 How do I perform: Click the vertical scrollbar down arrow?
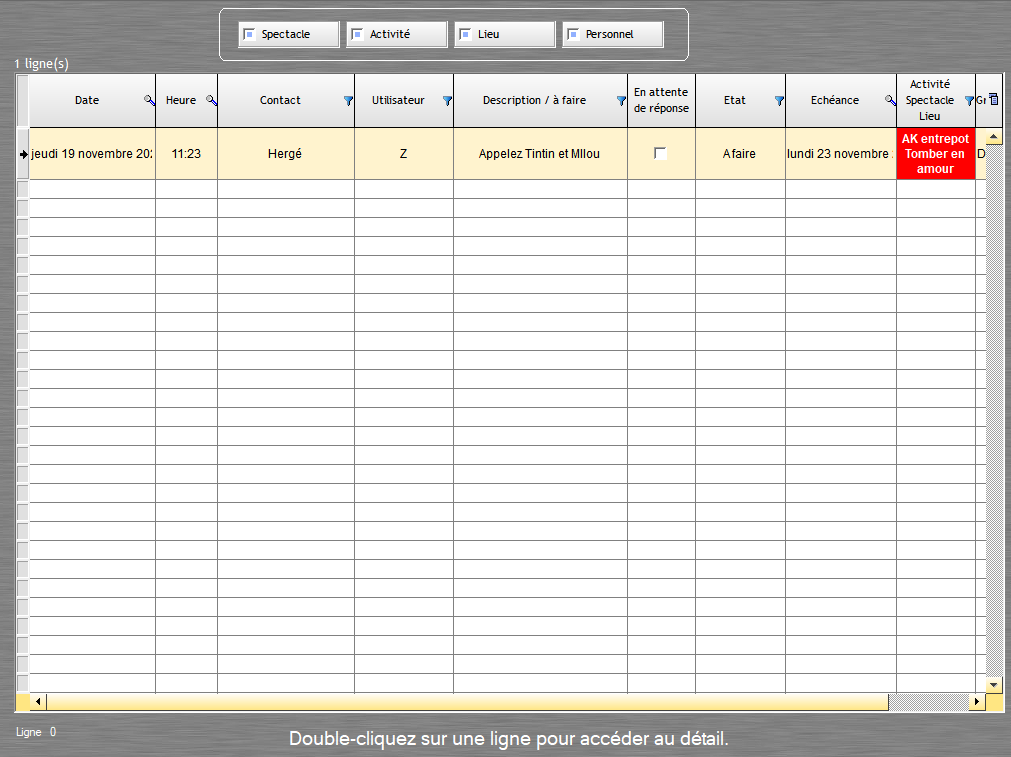tap(994, 685)
